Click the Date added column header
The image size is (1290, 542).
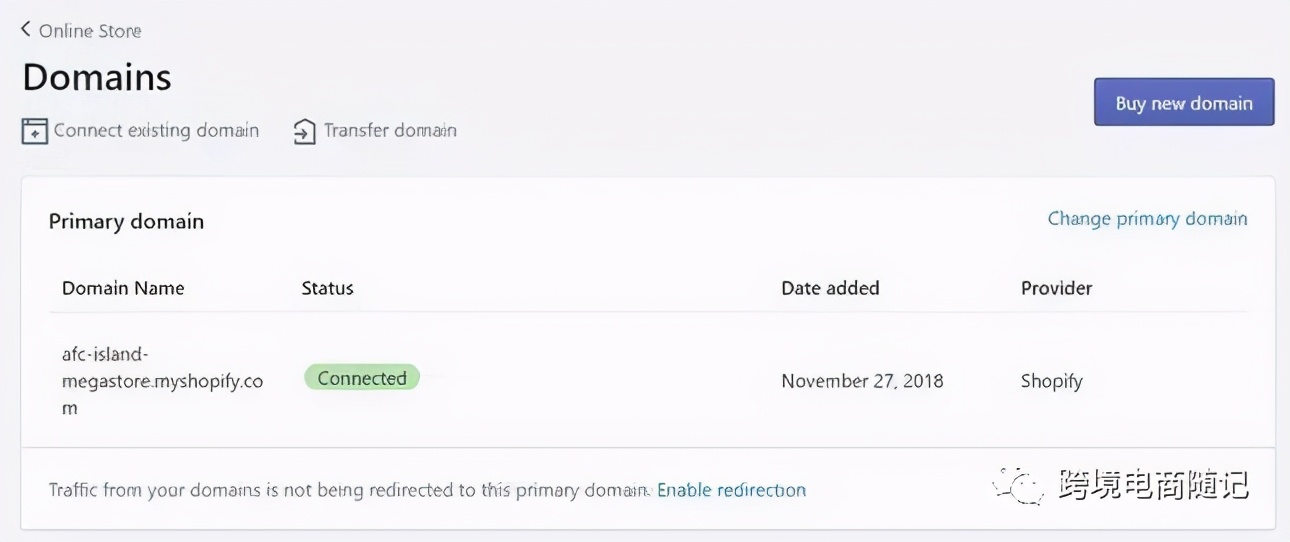click(x=830, y=288)
